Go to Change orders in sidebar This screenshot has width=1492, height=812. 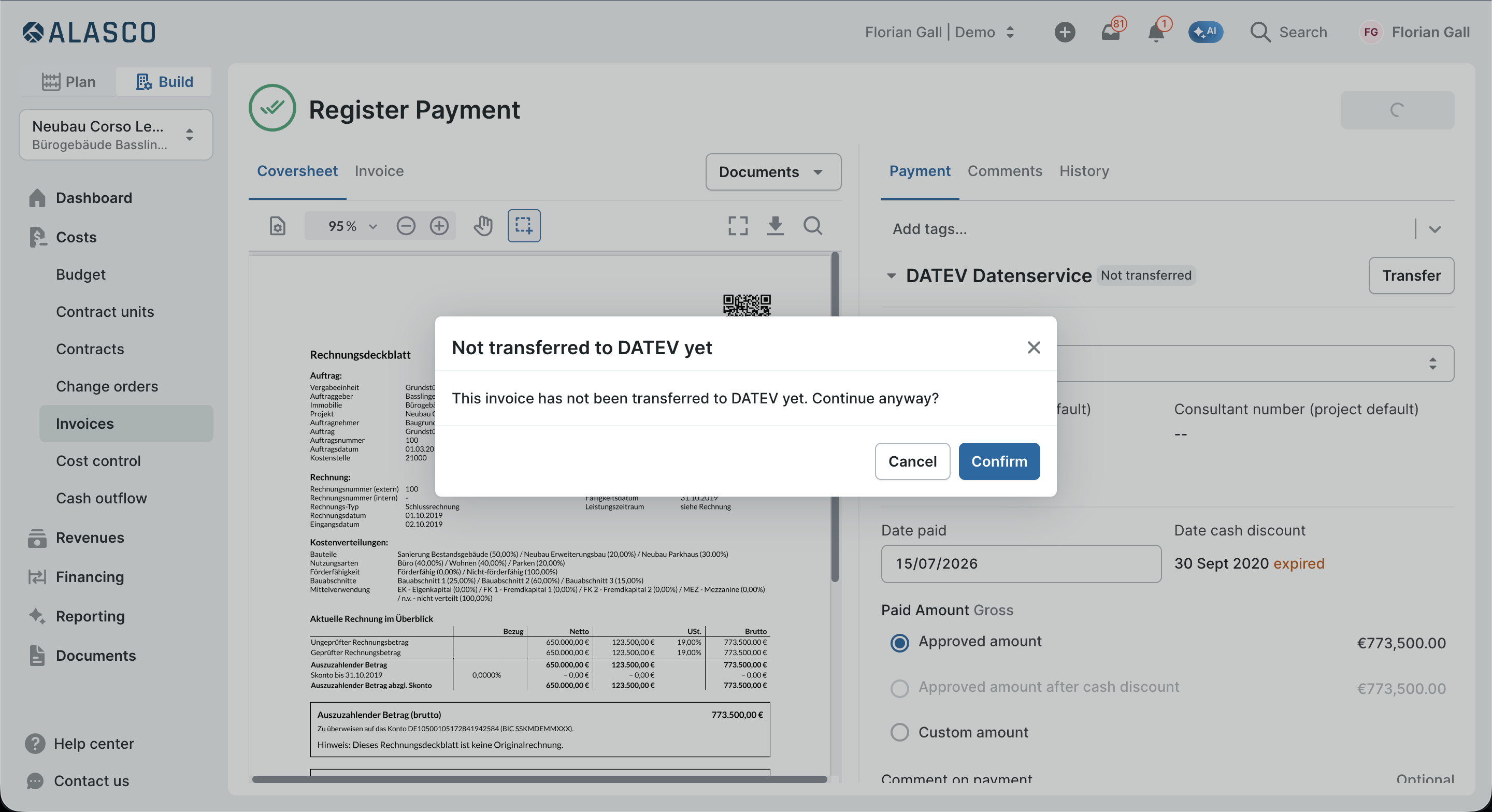[x=107, y=386]
